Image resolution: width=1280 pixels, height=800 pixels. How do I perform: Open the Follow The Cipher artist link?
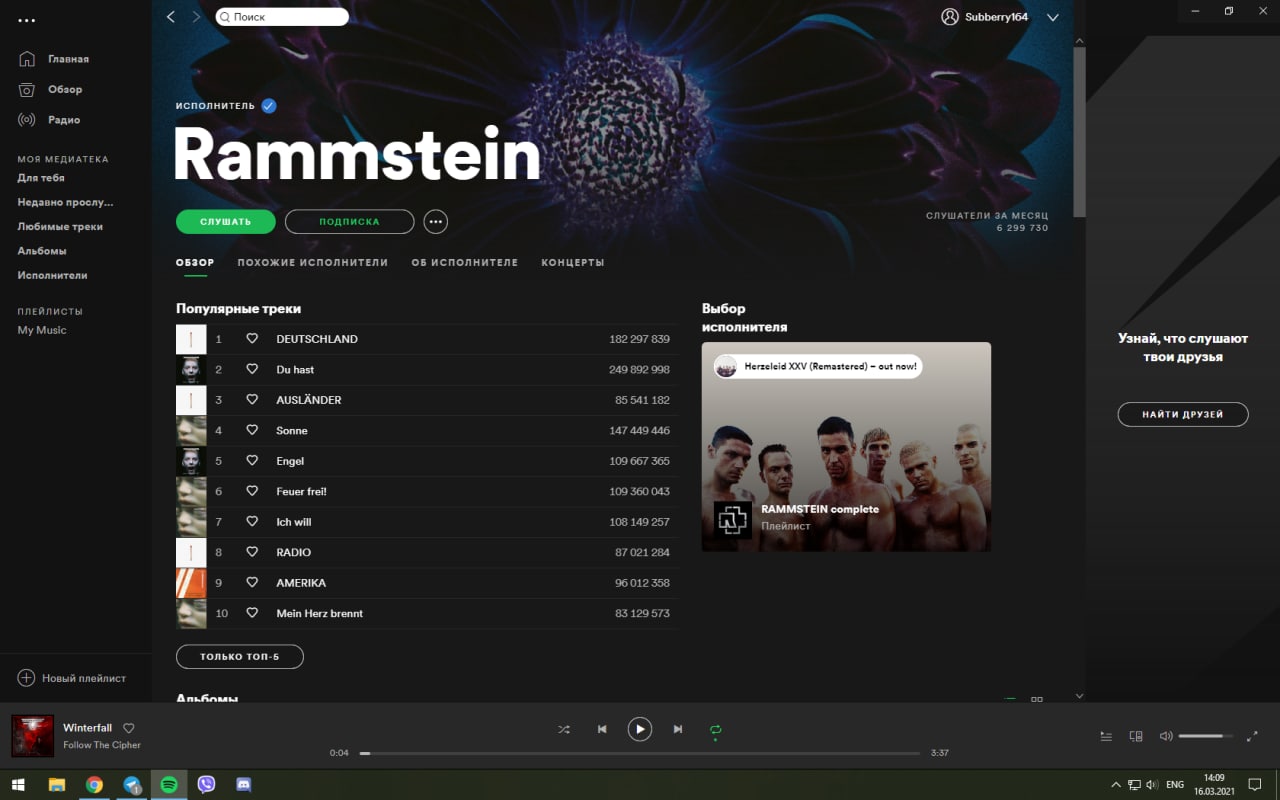tap(102, 745)
